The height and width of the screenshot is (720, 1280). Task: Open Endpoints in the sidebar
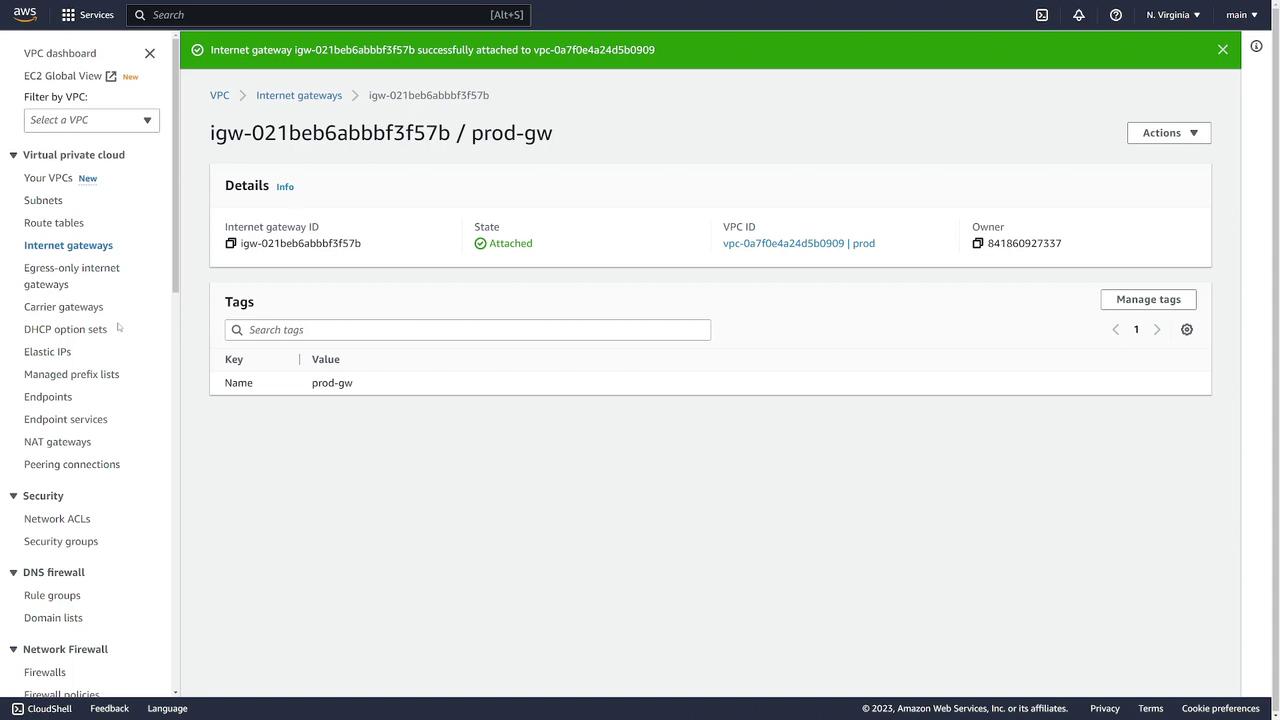tap(48, 397)
